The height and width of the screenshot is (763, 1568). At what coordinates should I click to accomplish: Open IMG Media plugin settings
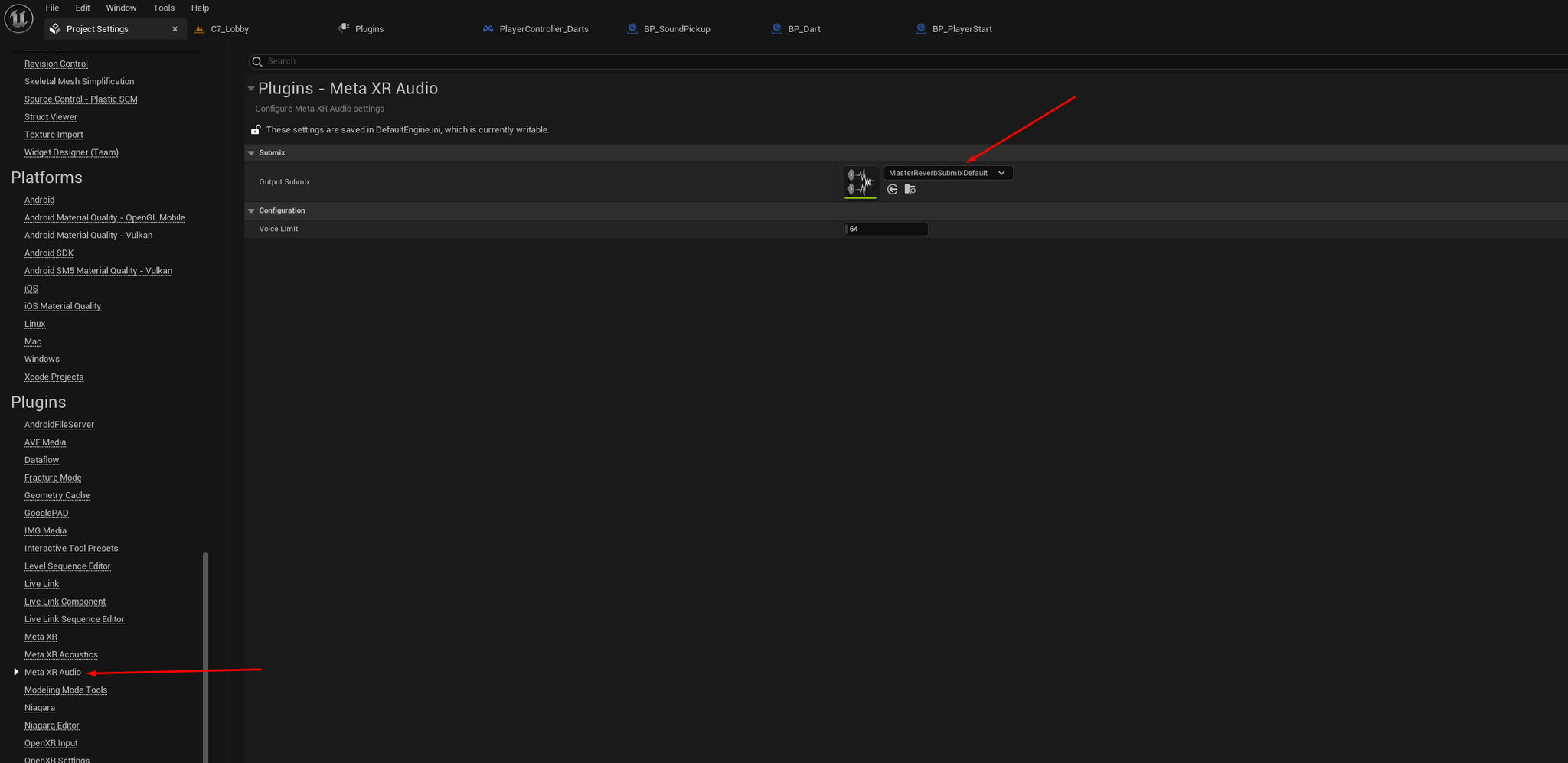pos(45,531)
